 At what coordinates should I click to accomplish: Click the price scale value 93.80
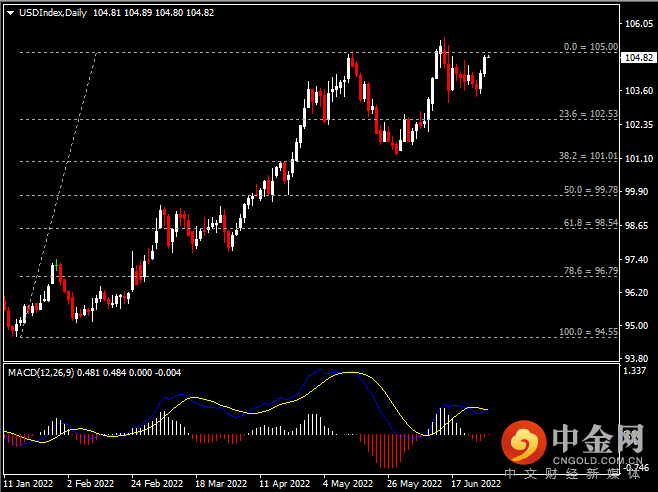[x=637, y=359]
